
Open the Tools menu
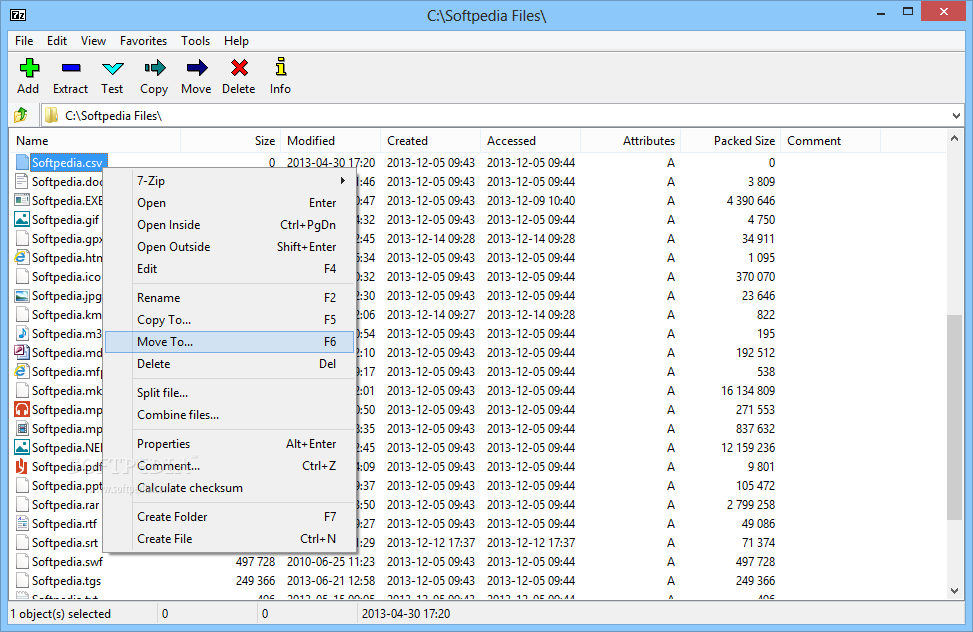click(x=195, y=41)
